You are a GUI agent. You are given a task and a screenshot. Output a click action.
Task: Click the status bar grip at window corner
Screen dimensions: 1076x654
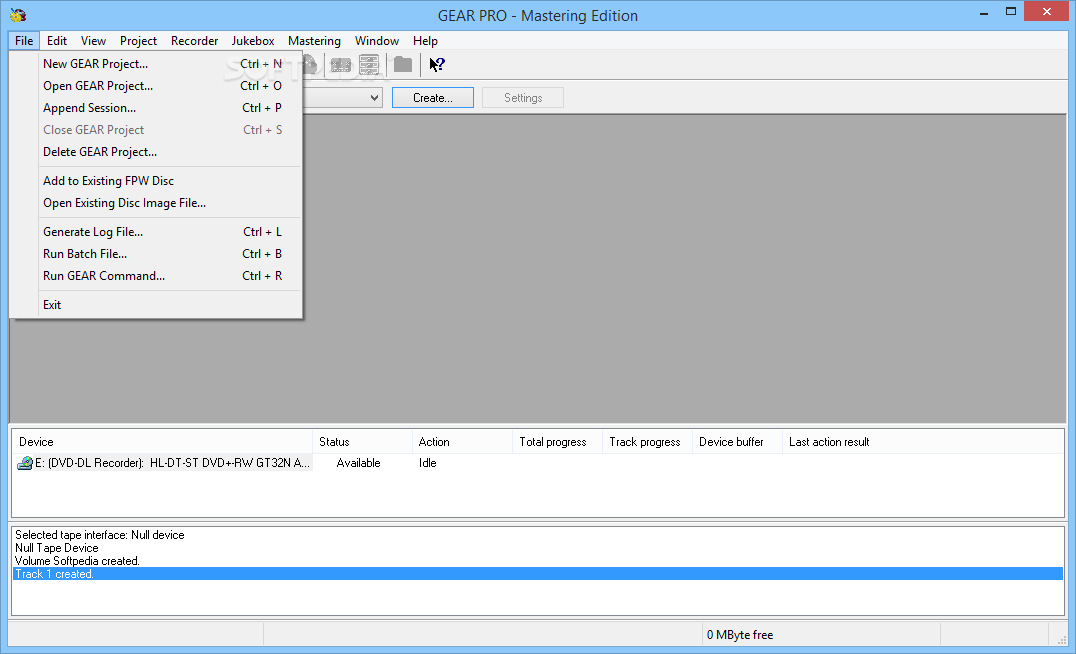pyautogui.click(x=1062, y=640)
